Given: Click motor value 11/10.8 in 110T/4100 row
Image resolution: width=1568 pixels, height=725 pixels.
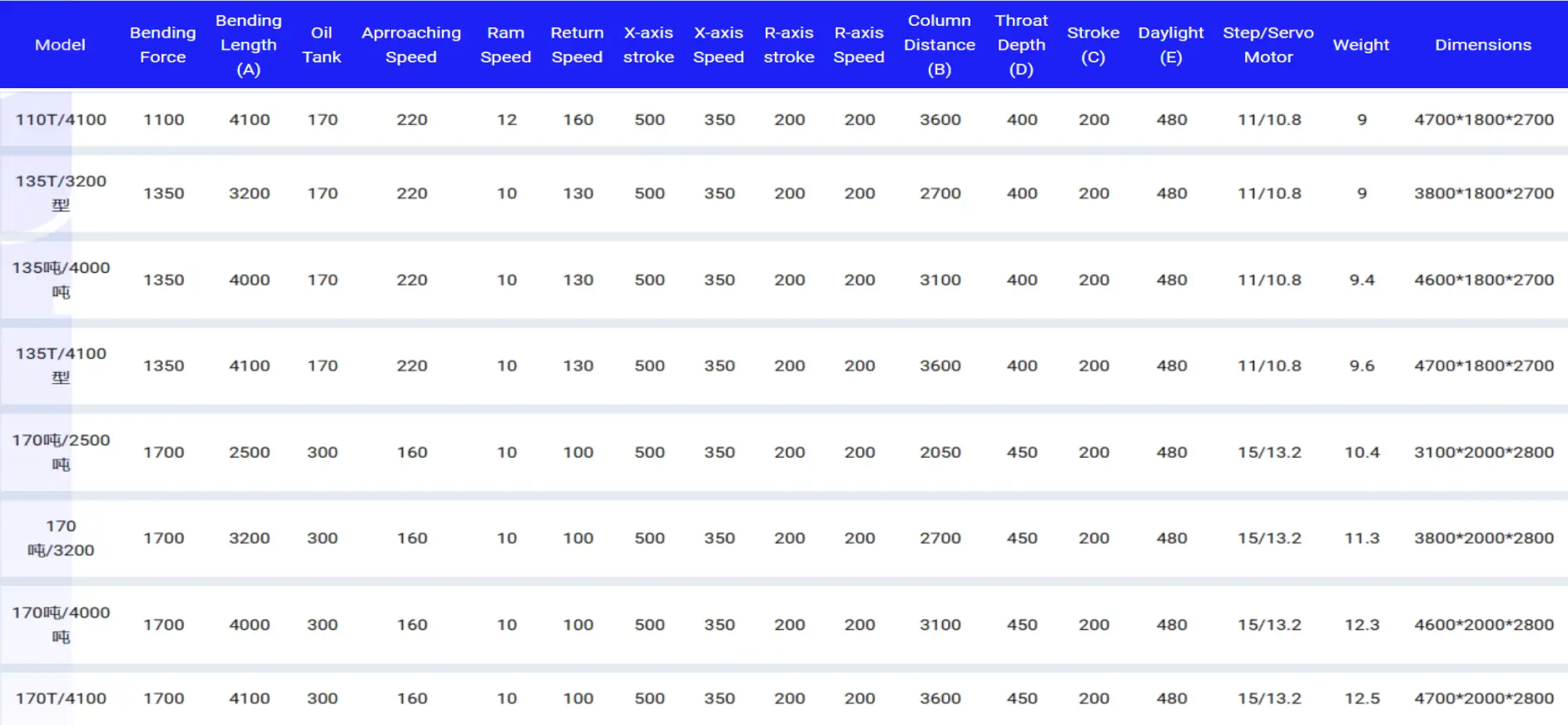Looking at the screenshot, I should 1269,119.
